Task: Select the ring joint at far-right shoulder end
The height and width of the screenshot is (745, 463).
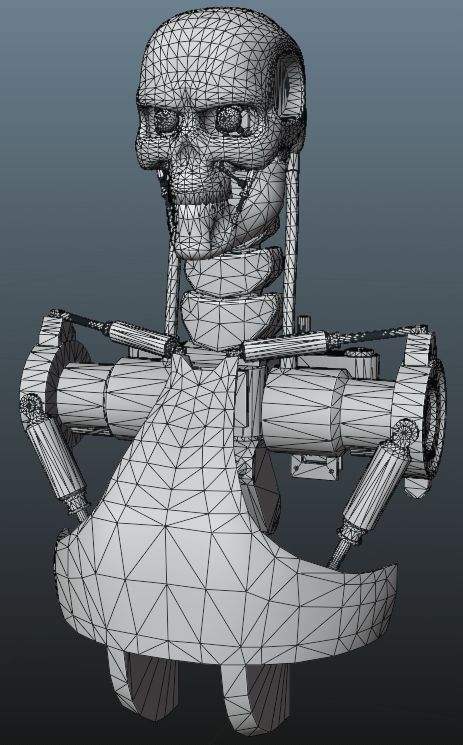Action: coord(435,416)
